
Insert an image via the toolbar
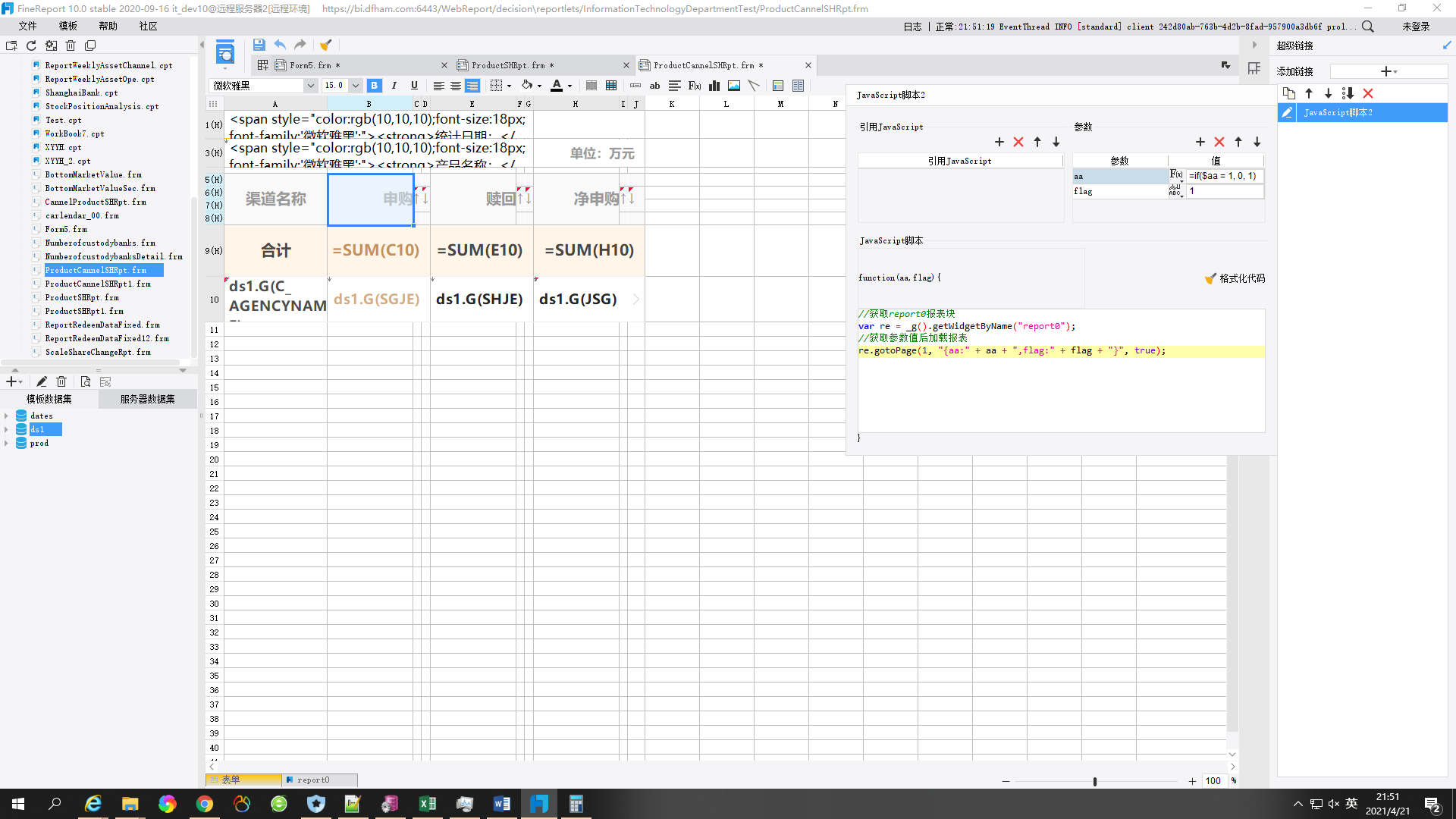(x=734, y=86)
